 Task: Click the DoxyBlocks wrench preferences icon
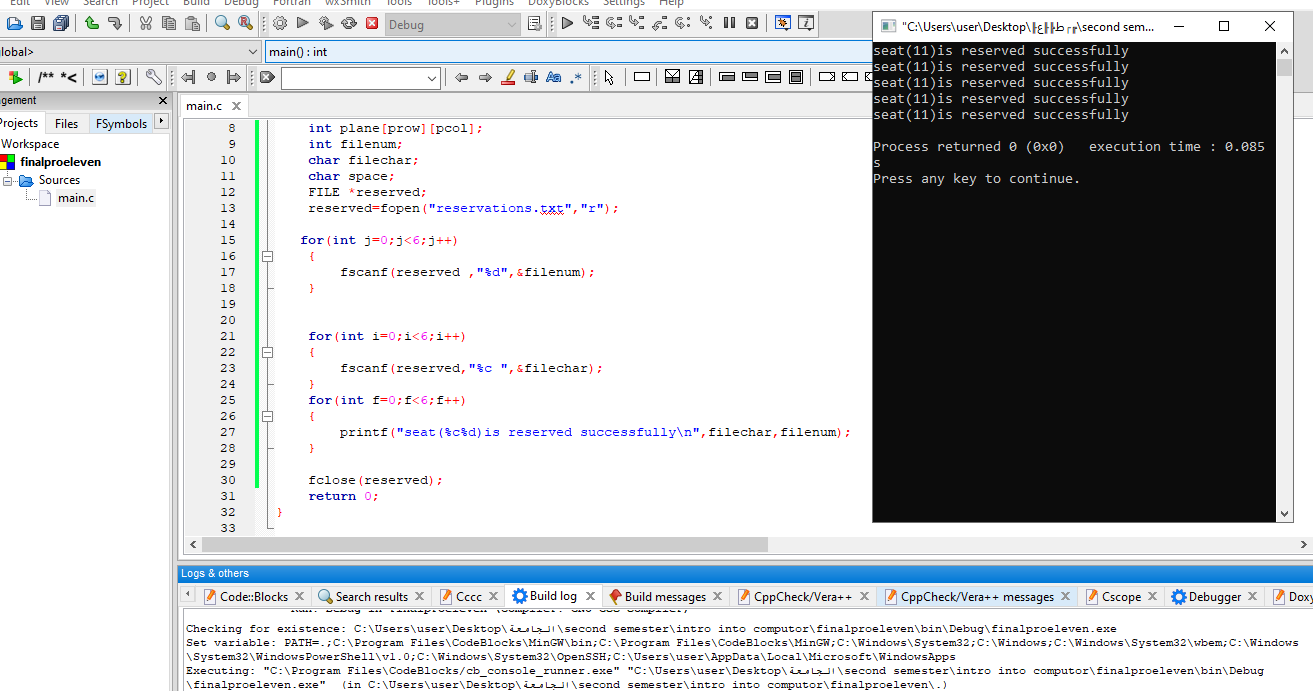coord(153,77)
